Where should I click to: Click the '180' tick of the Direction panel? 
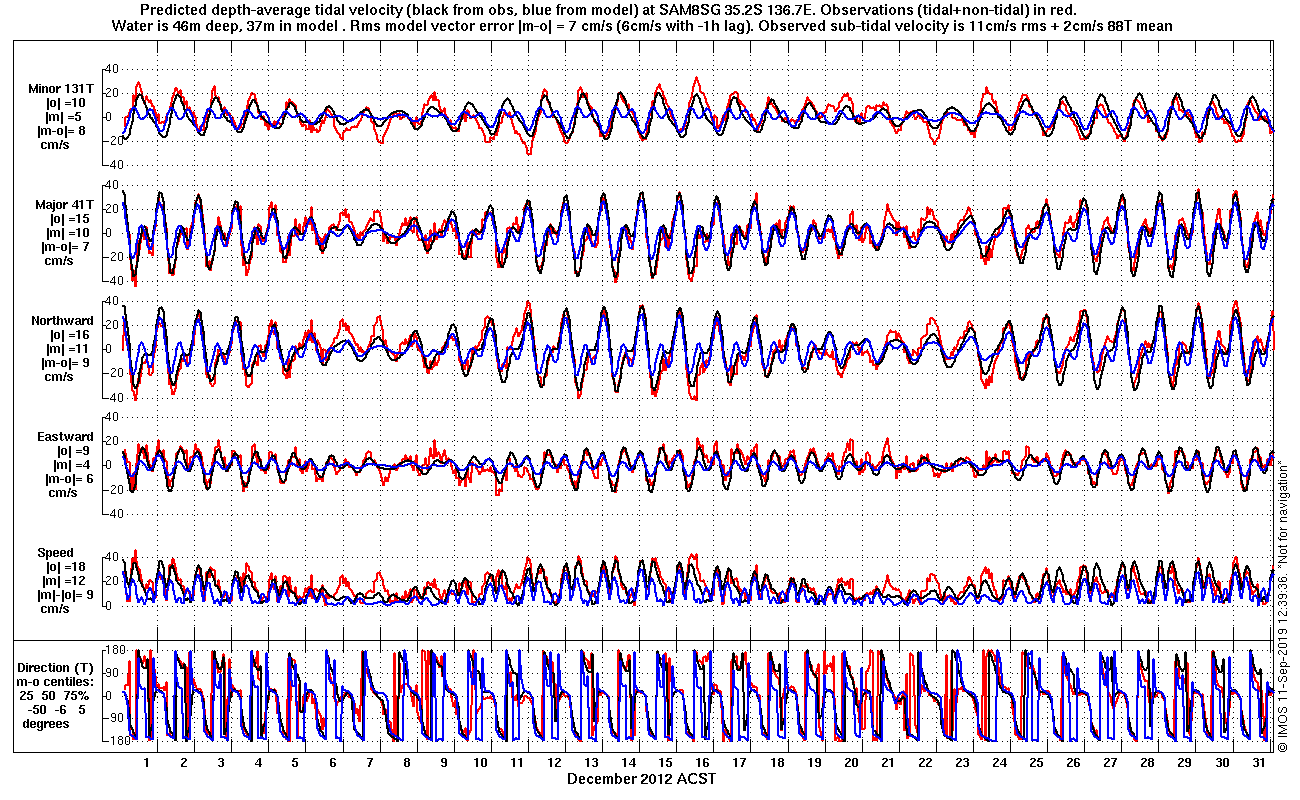tap(113, 650)
